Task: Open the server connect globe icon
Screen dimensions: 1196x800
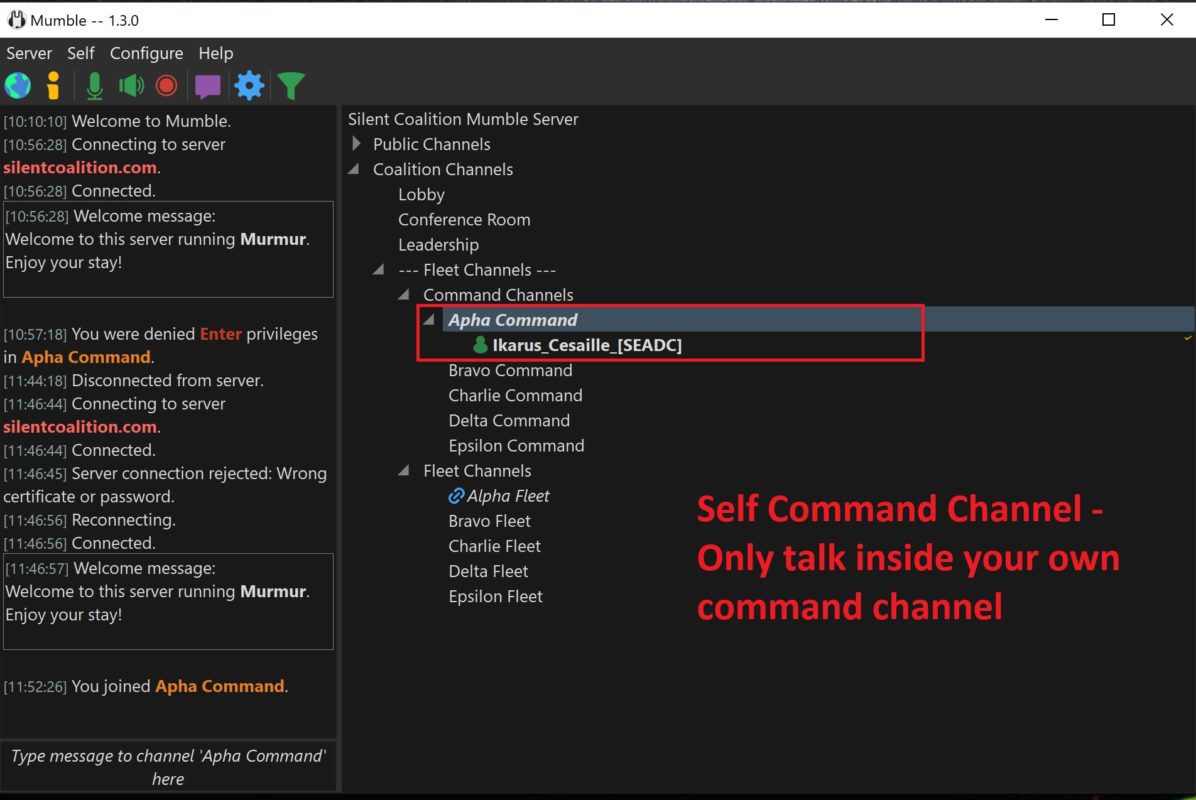Action: 18,85
